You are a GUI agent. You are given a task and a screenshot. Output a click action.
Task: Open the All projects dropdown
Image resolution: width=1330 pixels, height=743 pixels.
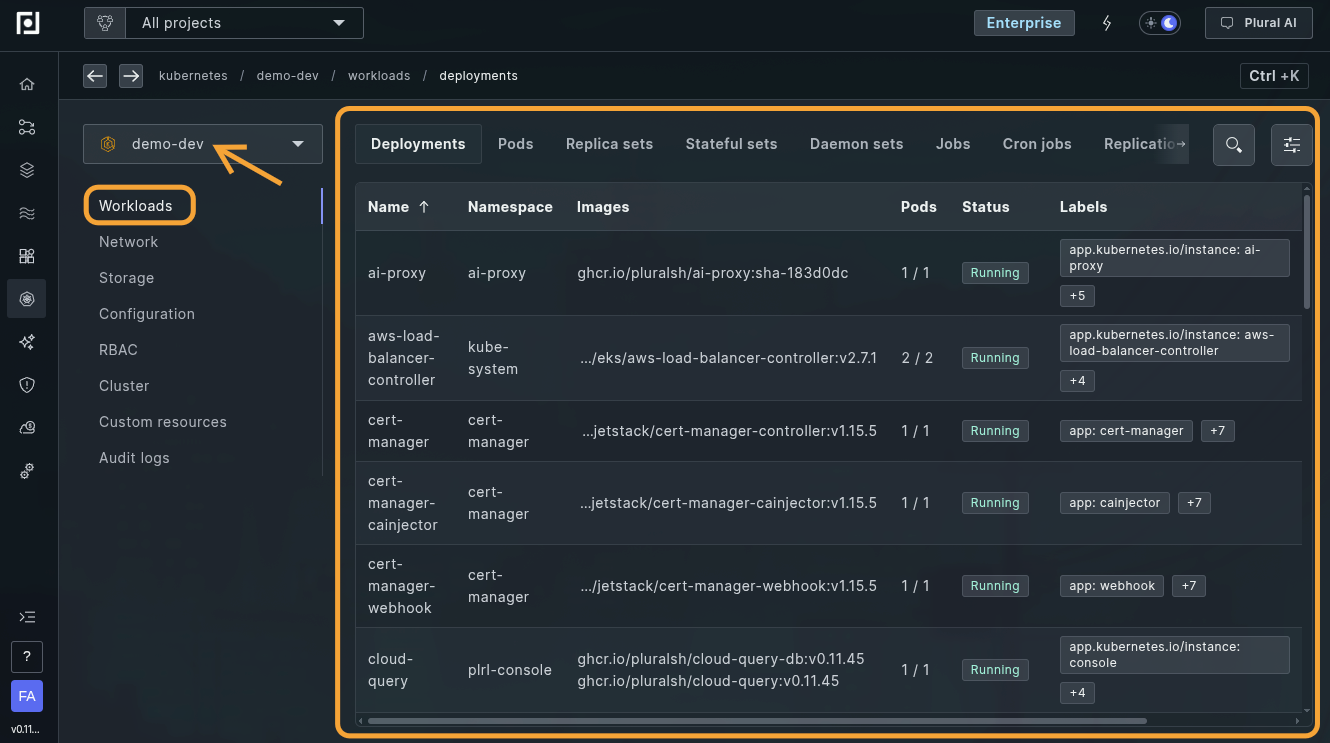click(223, 23)
